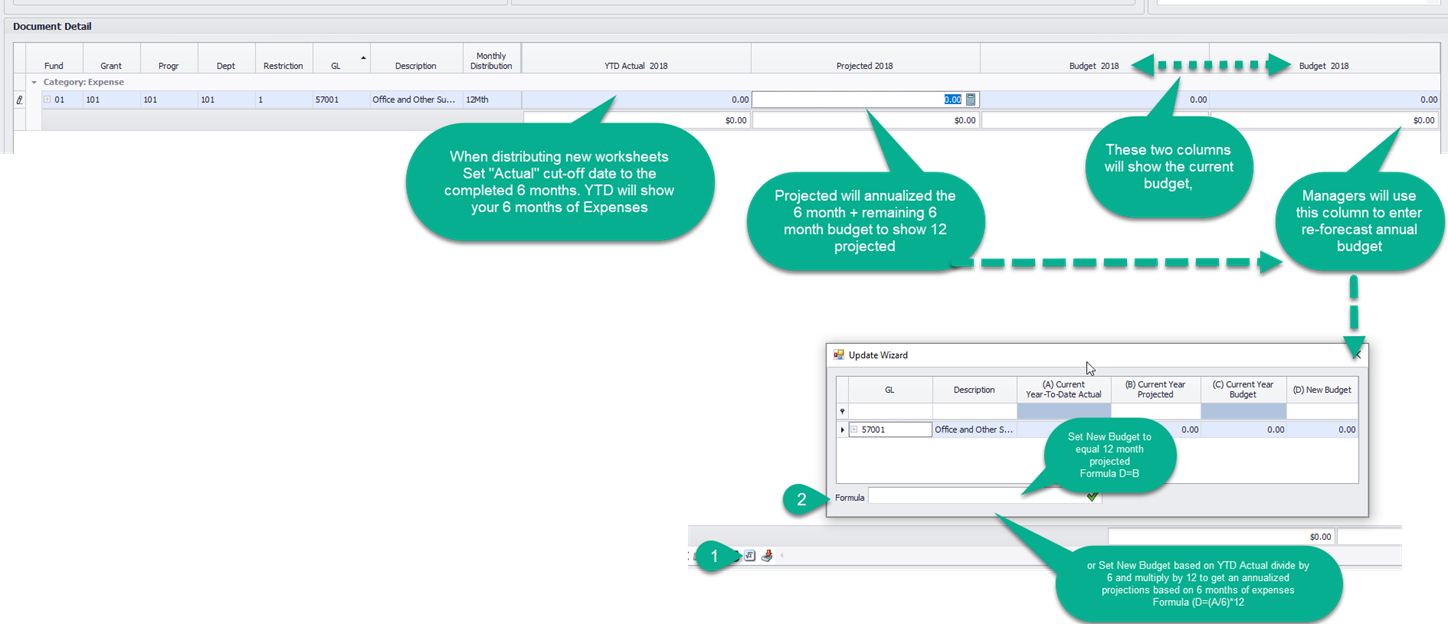Image resolution: width=1448 pixels, height=624 pixels.
Task: Click the Projected 2018 editable cell
Action: (855, 100)
